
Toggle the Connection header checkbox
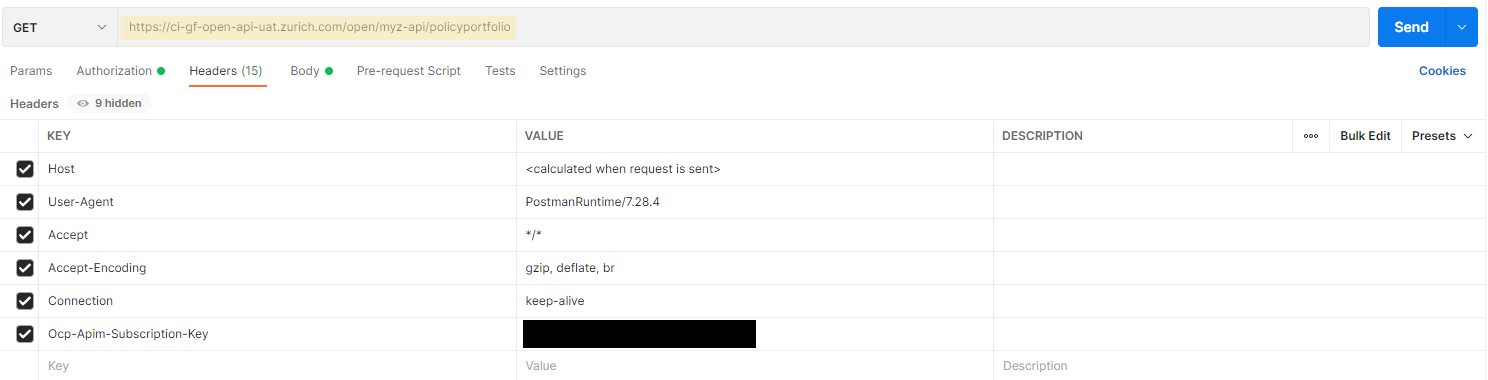25,301
